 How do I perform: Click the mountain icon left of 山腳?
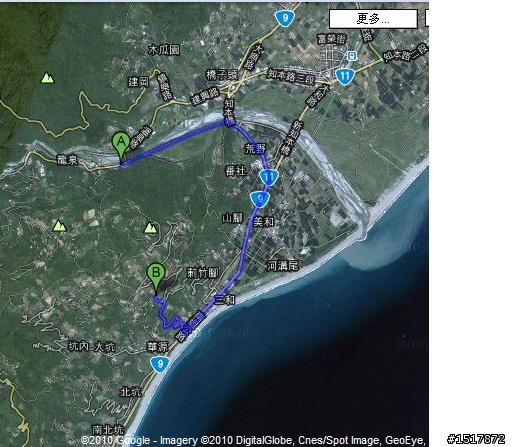[150, 228]
